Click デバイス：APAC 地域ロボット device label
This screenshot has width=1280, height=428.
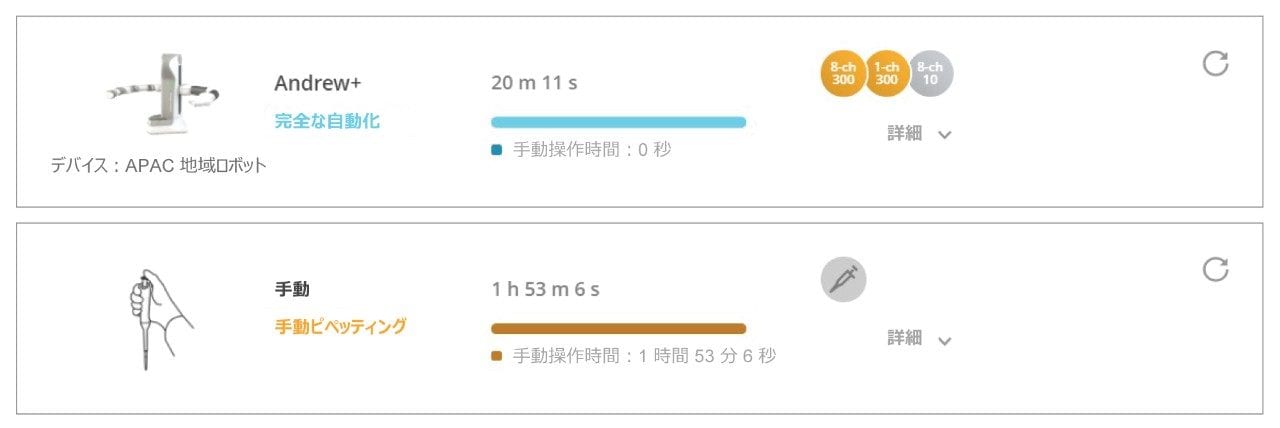[159, 166]
